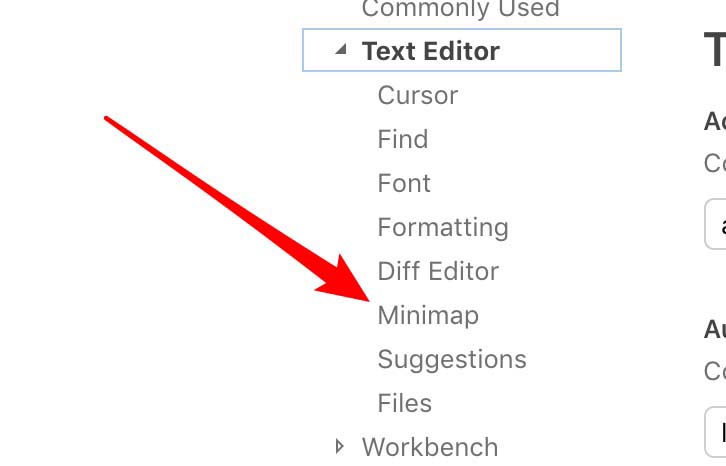Go to the Find settings
Viewport: 726px width, 466px height.
(402, 140)
